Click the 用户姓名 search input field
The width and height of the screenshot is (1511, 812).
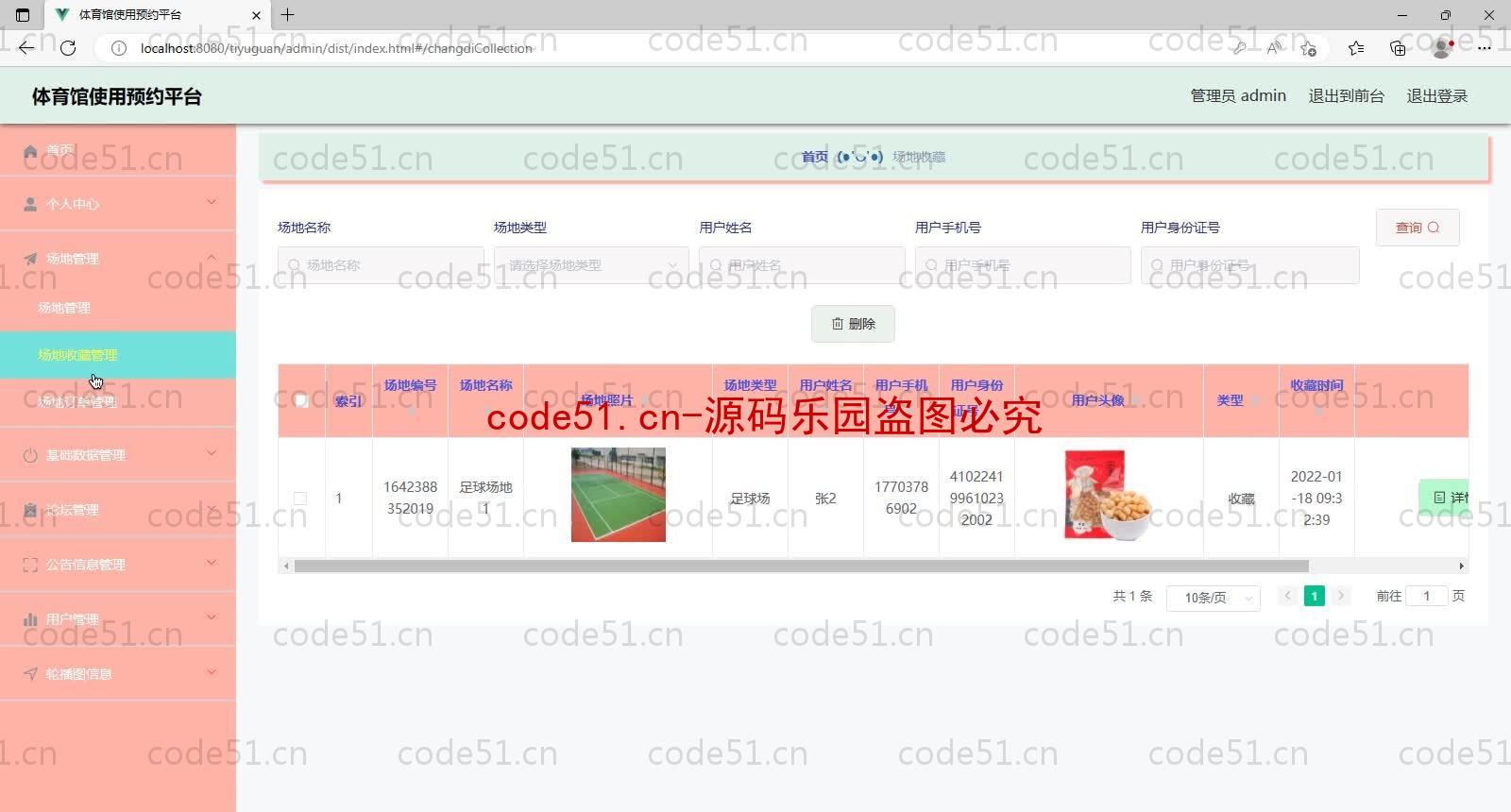coord(802,265)
